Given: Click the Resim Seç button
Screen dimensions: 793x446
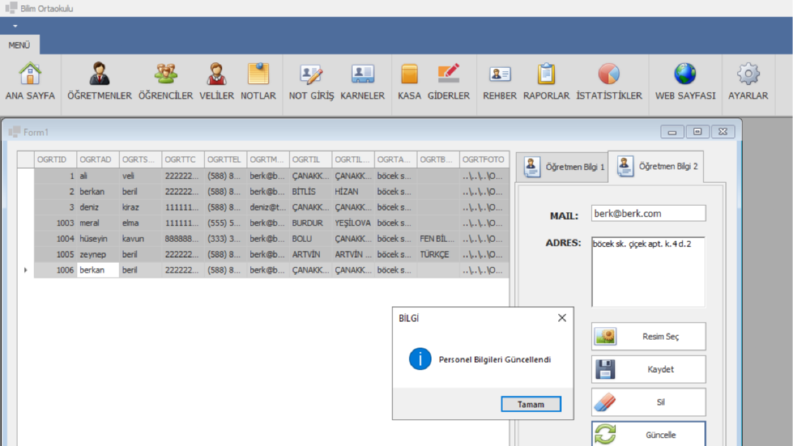Looking at the screenshot, I should coord(648,336).
